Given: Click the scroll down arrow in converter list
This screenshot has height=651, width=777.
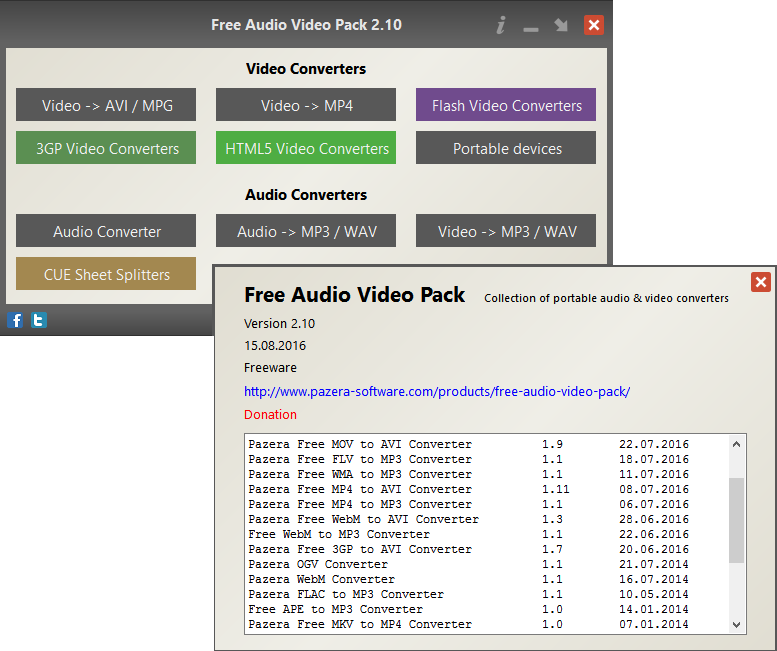Looking at the screenshot, I should (736, 625).
